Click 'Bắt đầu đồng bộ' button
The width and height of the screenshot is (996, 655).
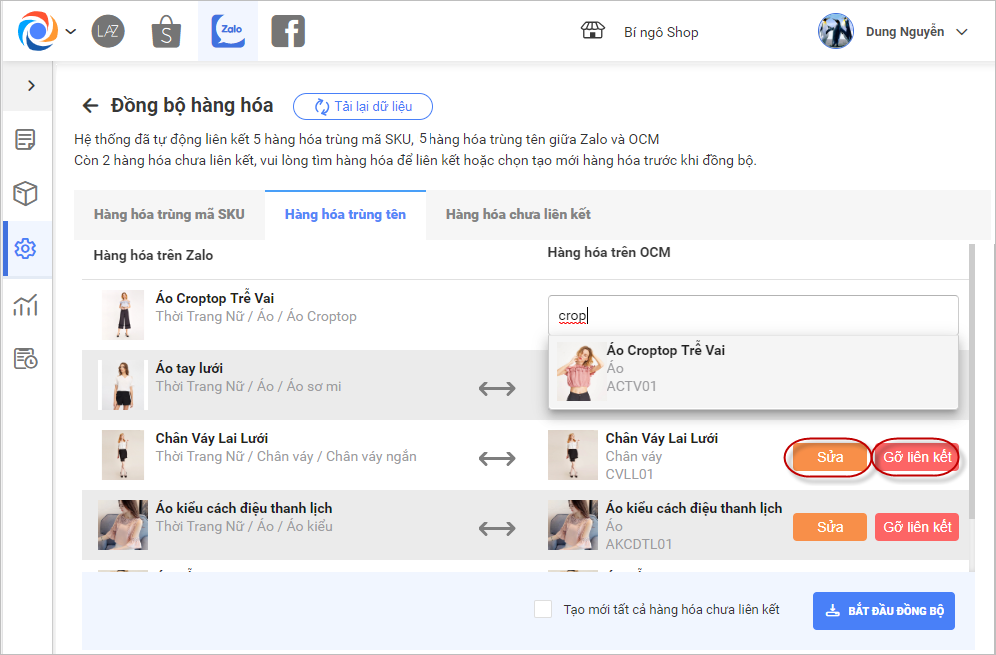click(883, 609)
